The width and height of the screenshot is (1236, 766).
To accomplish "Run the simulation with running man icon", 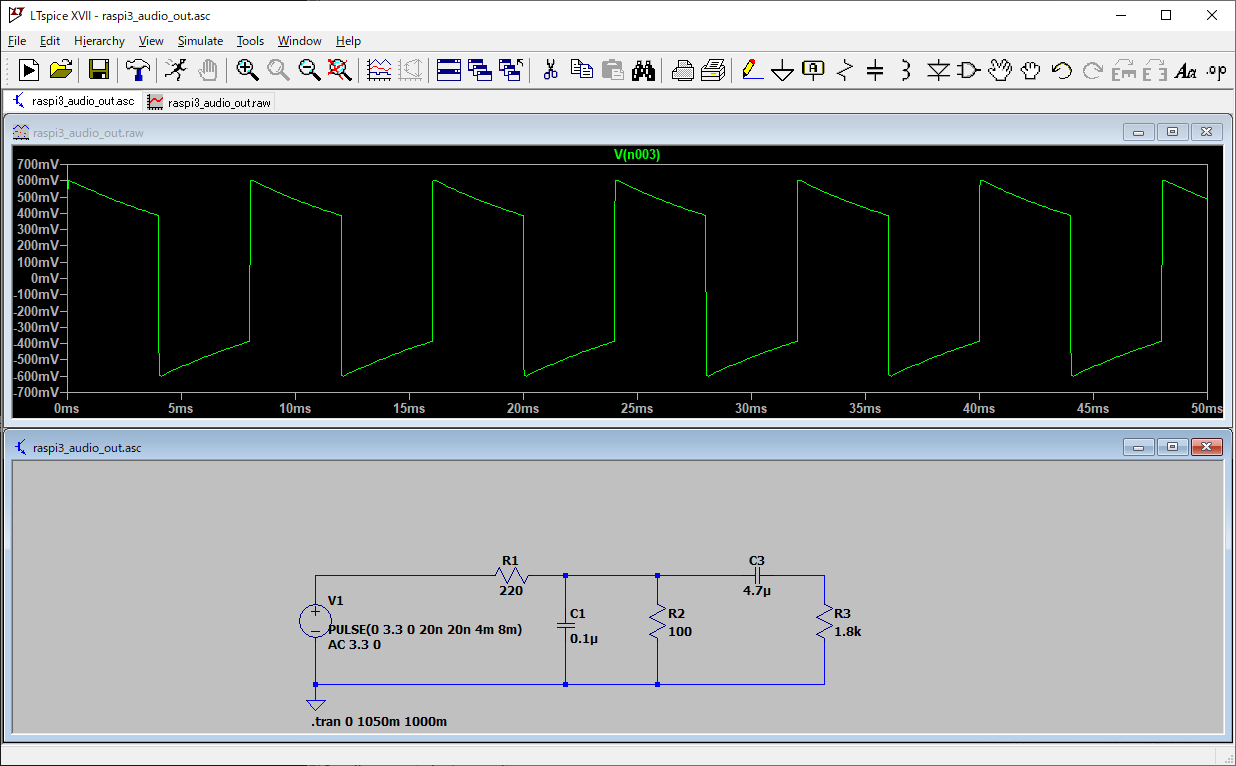I will [x=175, y=70].
